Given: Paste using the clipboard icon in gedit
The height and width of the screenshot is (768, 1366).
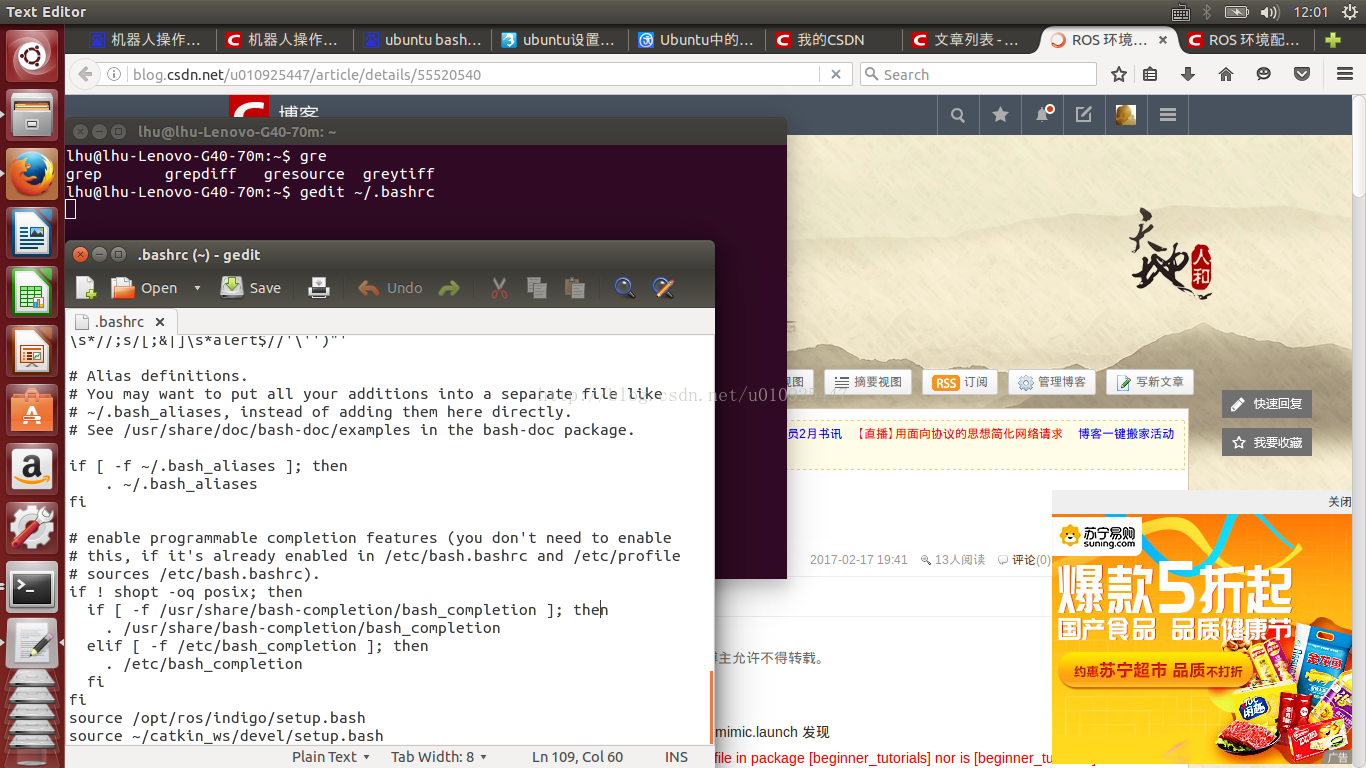Looking at the screenshot, I should coord(575,288).
